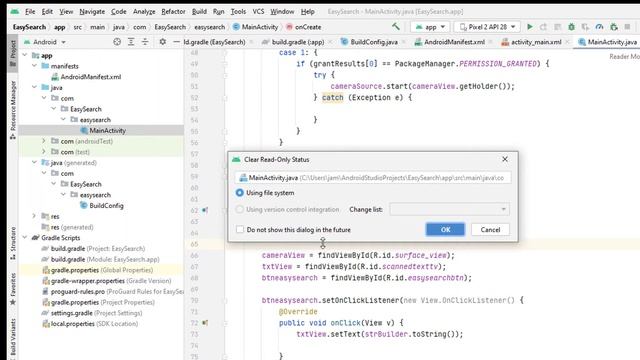Click the Expand All icon in Project panel

(131, 42)
